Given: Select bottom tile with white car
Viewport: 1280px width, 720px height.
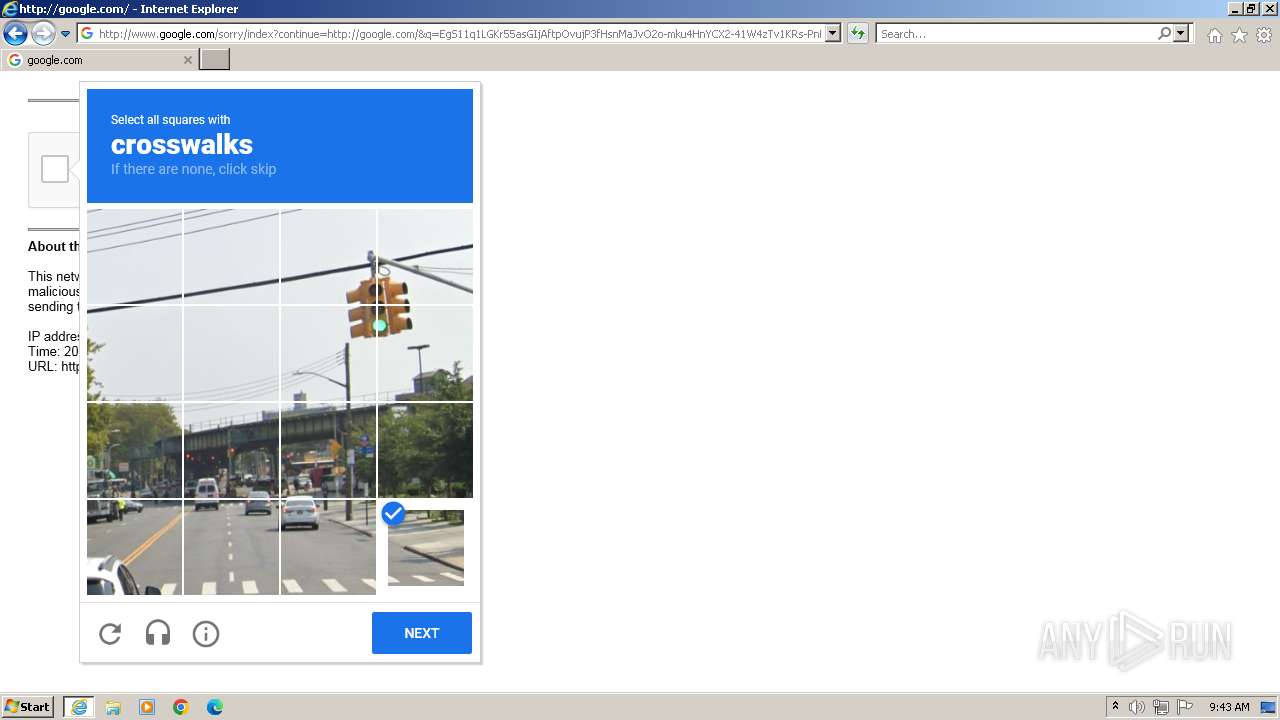Looking at the screenshot, I should 329,547.
